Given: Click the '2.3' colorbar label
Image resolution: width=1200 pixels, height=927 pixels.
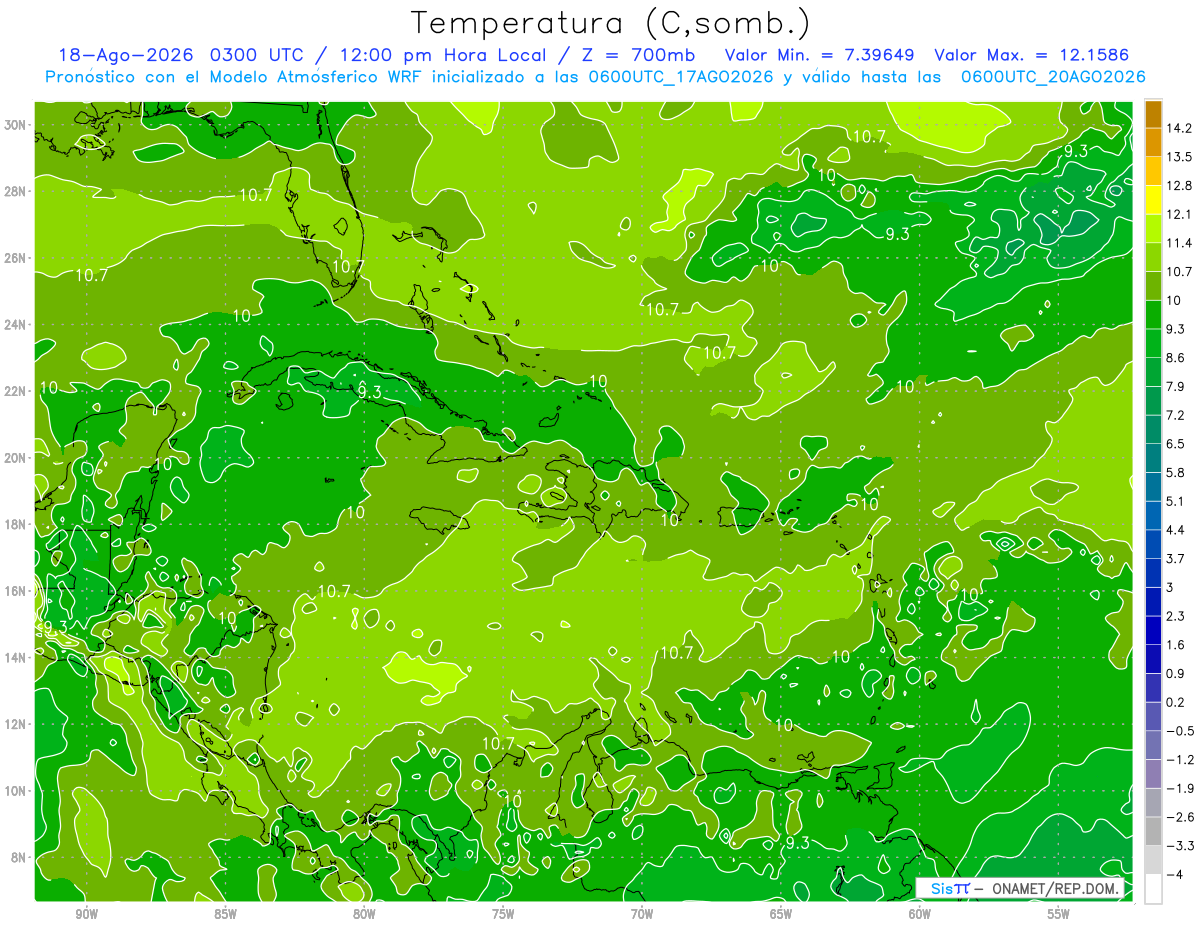Looking at the screenshot, I should click(x=1175, y=616).
